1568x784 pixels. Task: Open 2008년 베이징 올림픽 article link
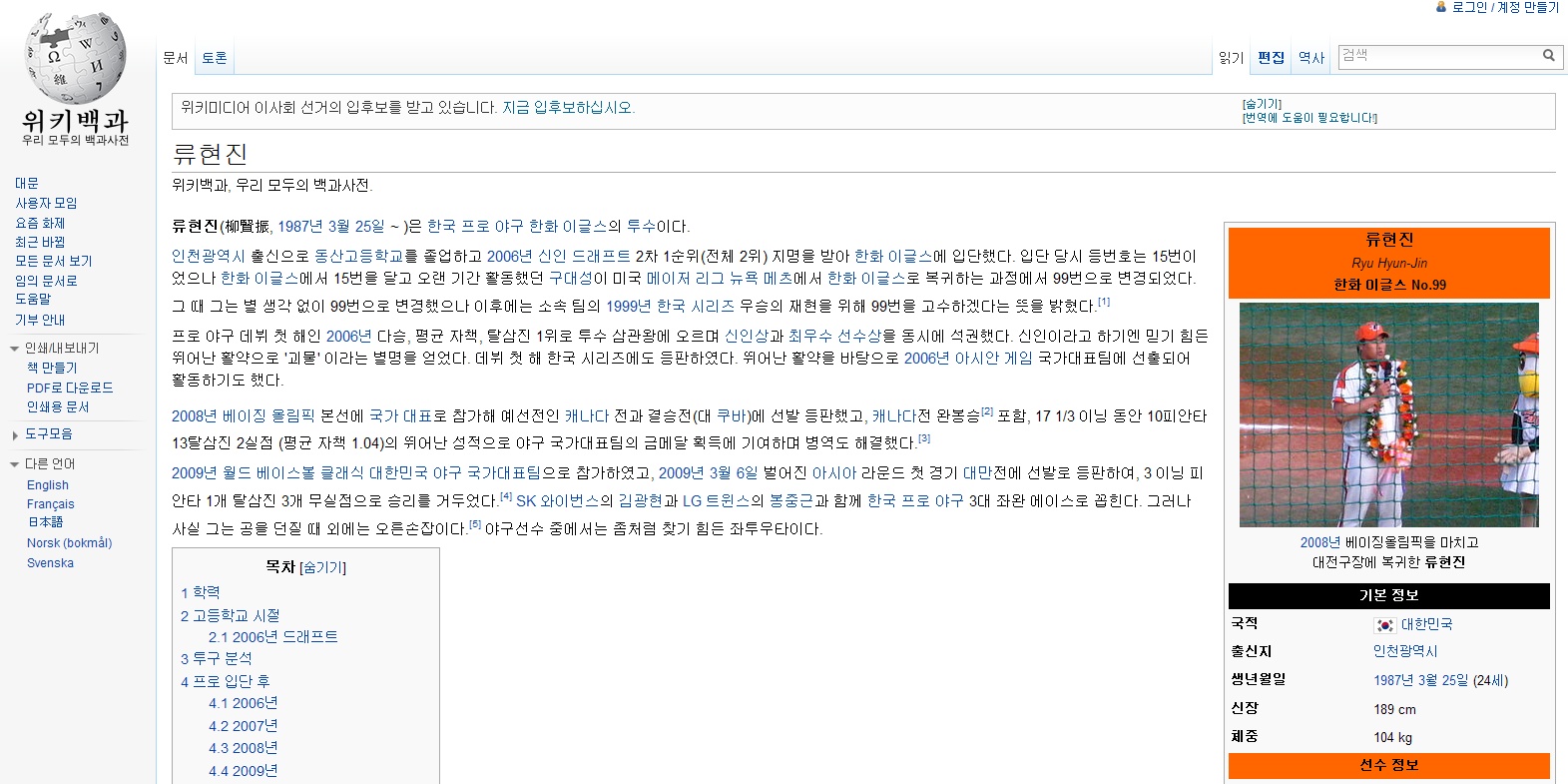[x=244, y=416]
